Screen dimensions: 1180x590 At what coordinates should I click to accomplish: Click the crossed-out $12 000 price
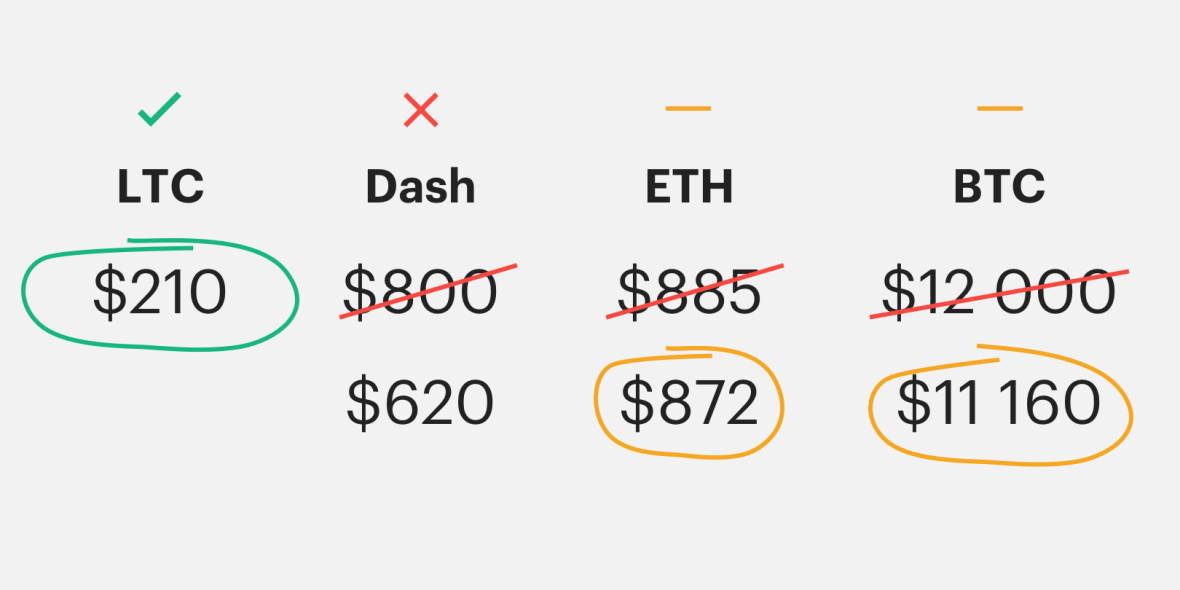coord(999,292)
